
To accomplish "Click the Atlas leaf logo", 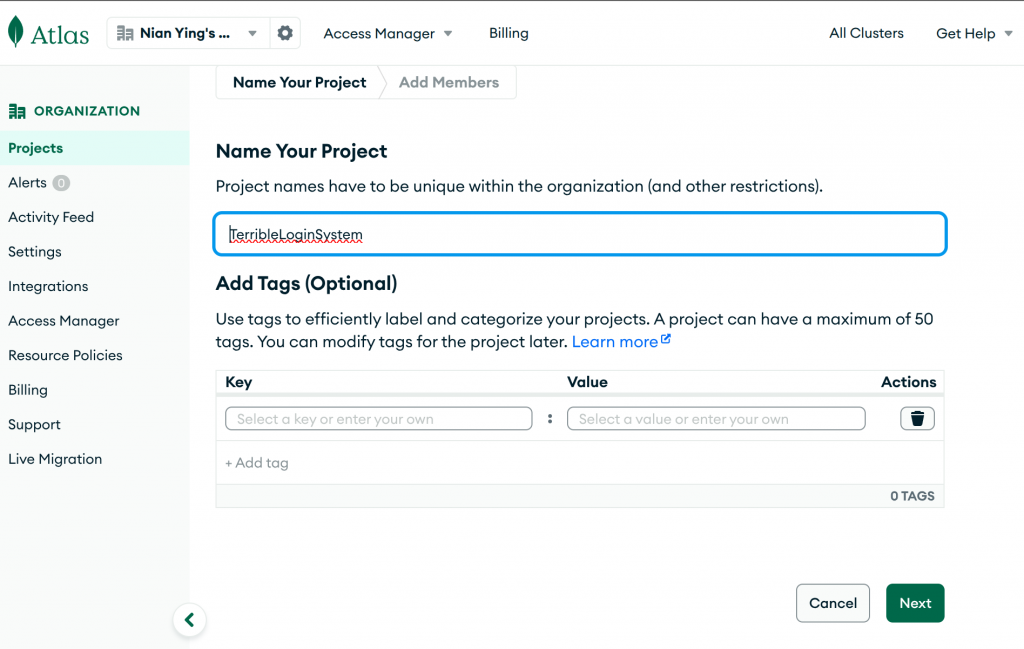I will 16,32.
